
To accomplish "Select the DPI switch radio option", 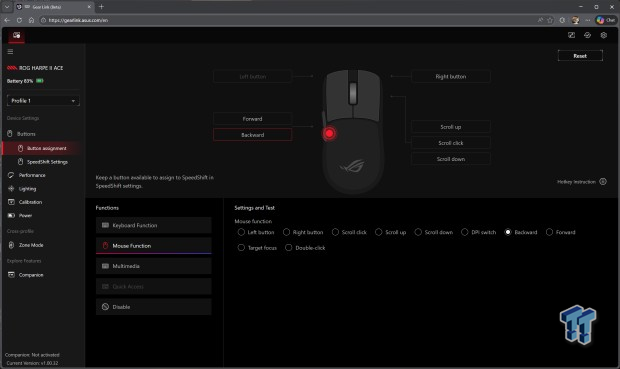I will [x=465, y=232].
